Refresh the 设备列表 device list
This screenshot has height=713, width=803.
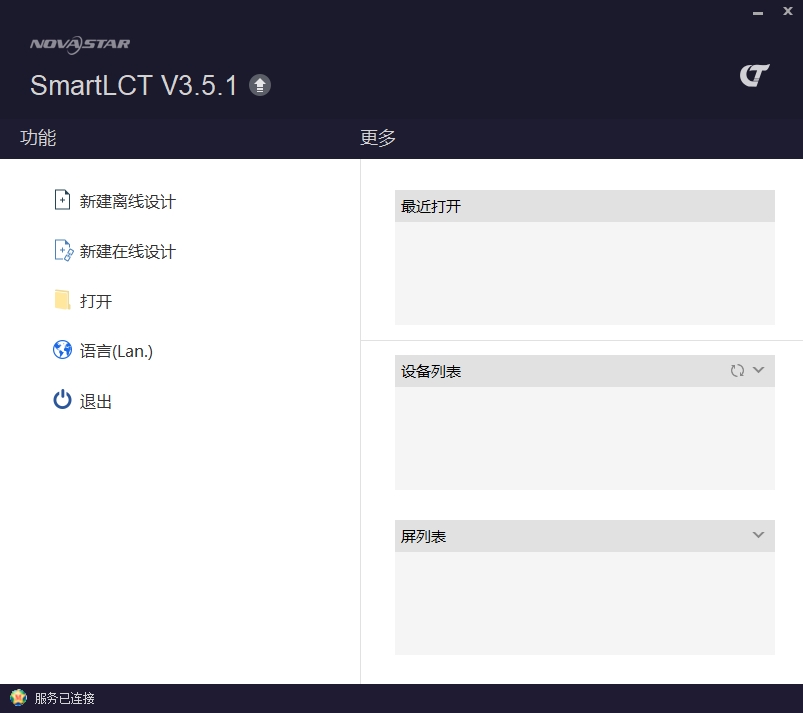[x=737, y=370]
